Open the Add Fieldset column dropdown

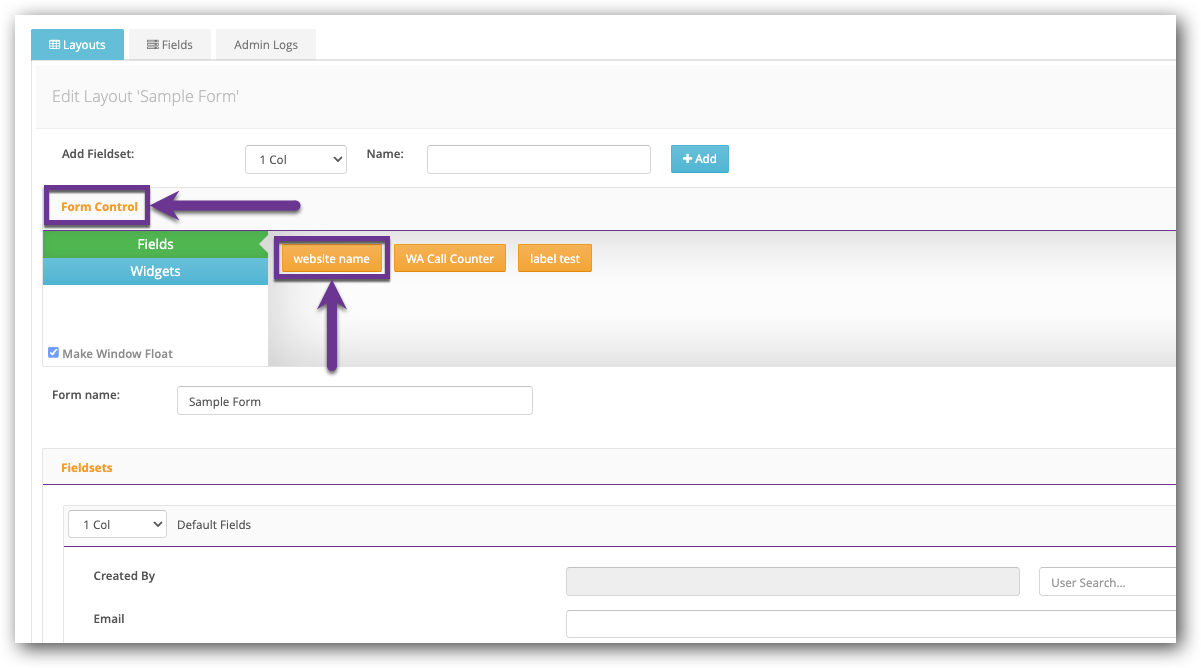(x=296, y=160)
